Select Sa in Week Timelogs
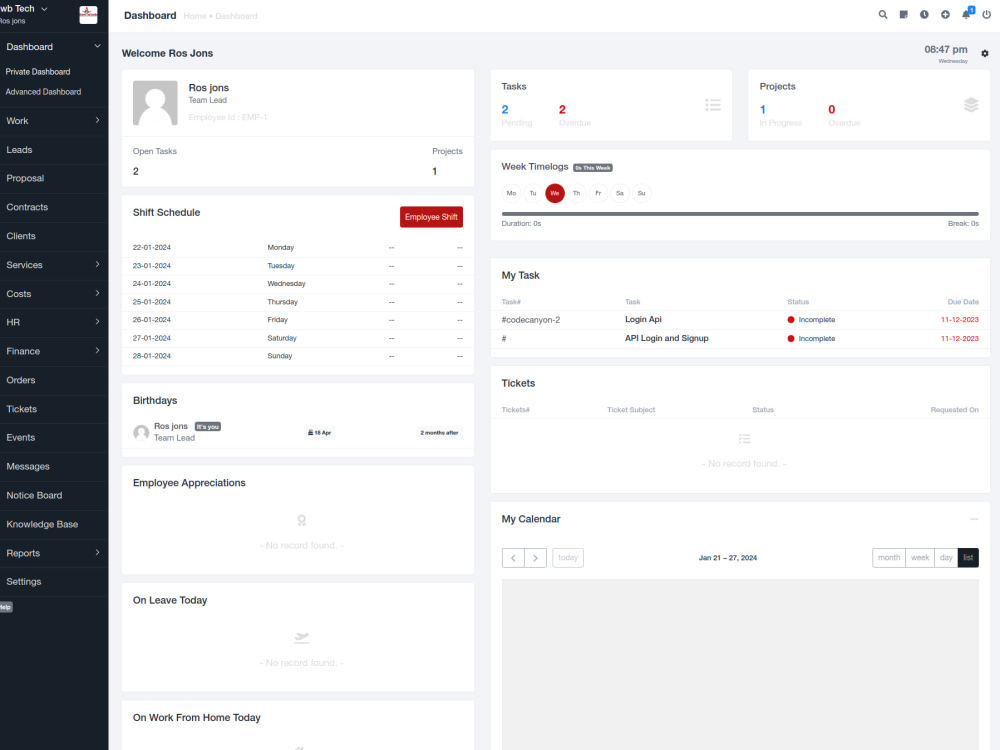This screenshot has width=1000, height=750. 620,193
